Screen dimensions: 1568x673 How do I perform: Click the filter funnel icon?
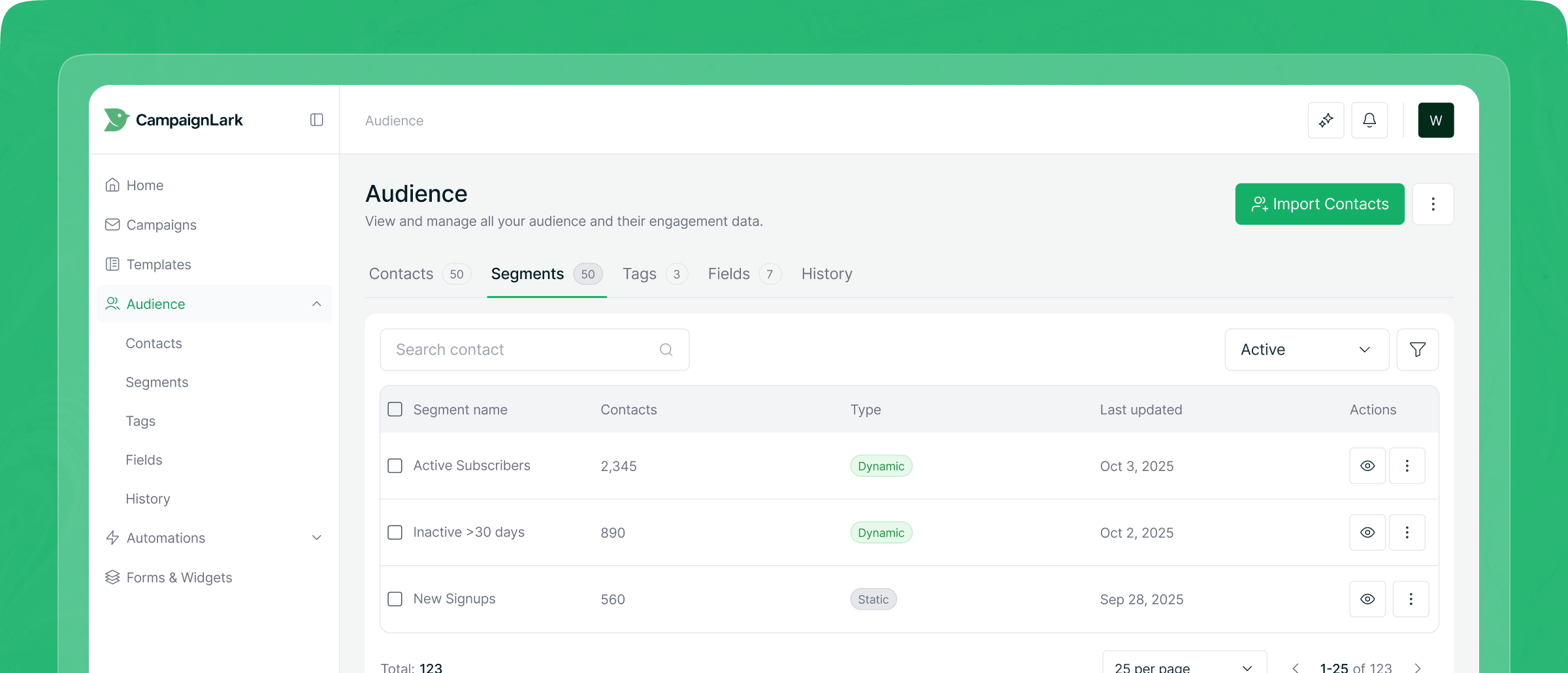coord(1417,350)
